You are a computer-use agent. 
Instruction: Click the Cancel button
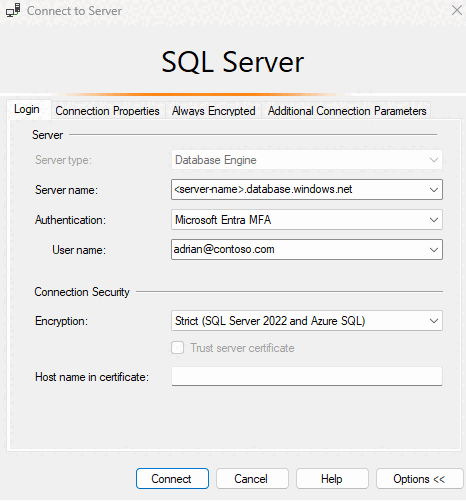(252, 479)
